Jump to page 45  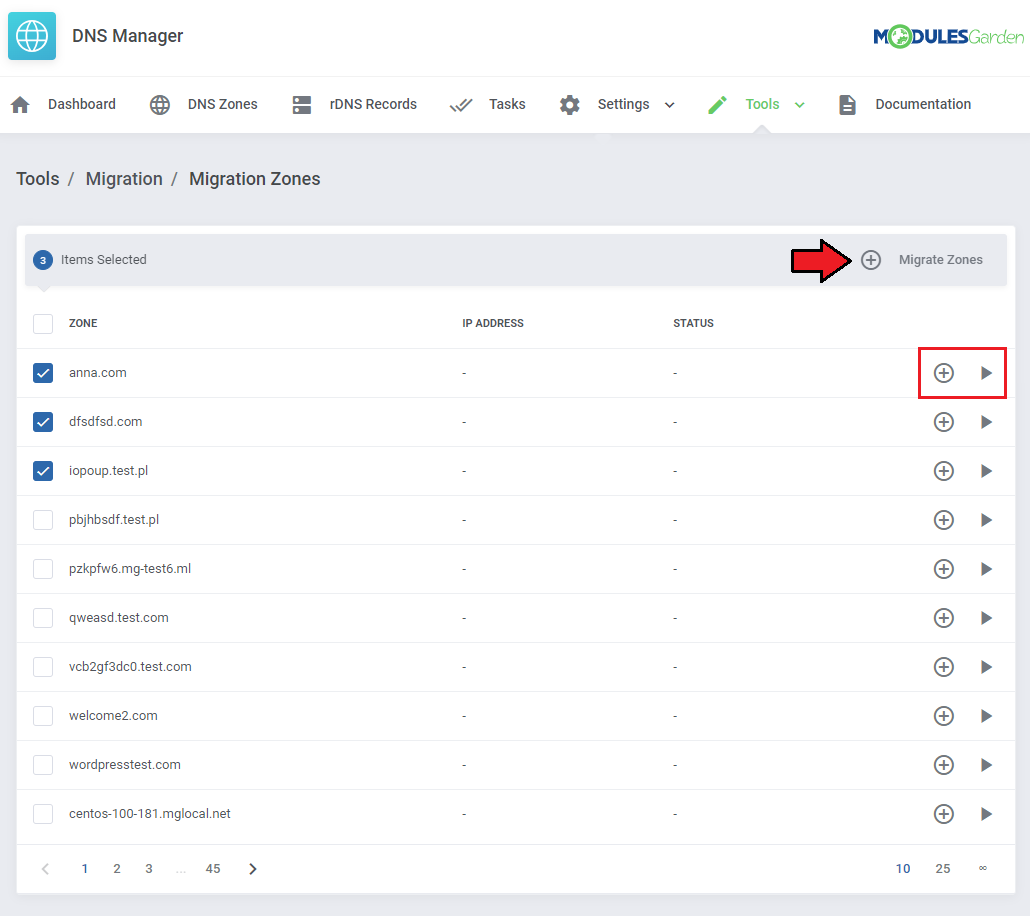213,869
